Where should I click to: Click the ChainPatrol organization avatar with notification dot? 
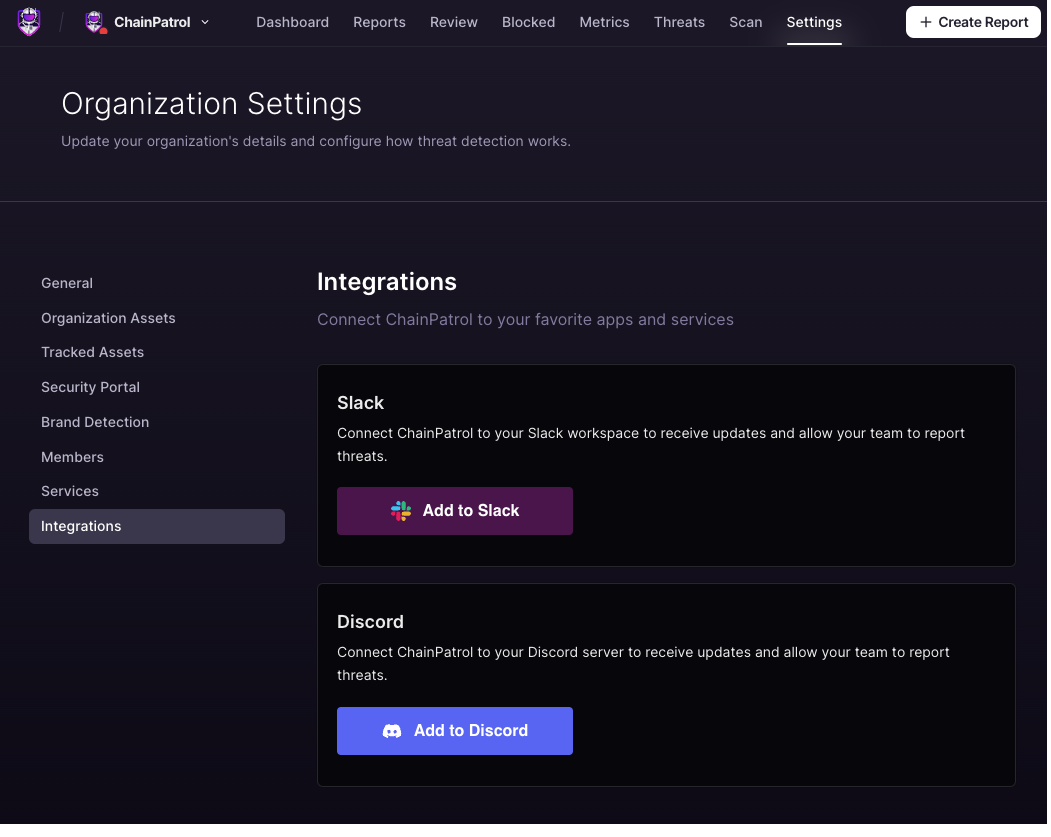pos(95,21)
